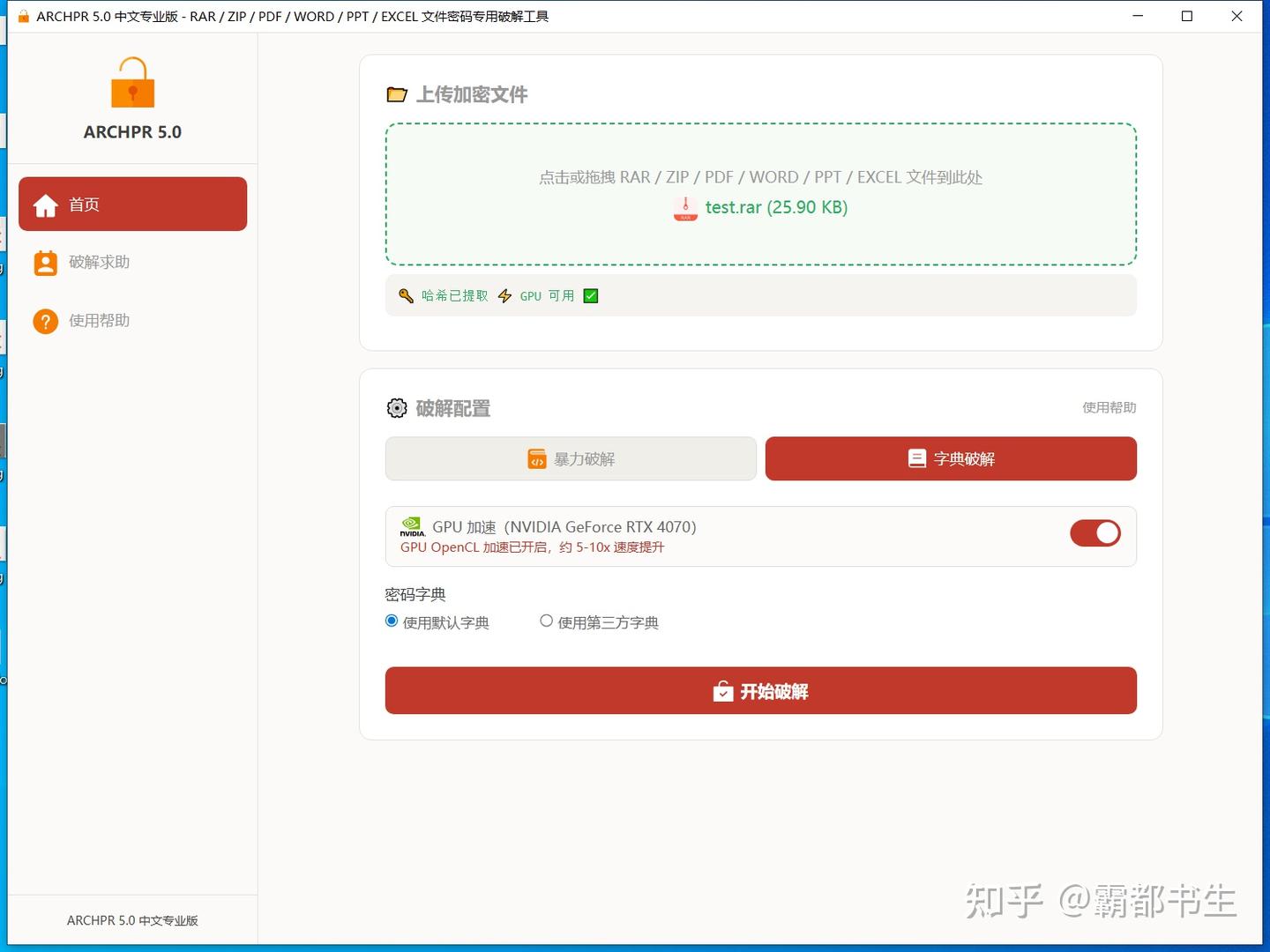Click the 哈希已提取 status text
The image size is (1270, 952).
coord(454,296)
